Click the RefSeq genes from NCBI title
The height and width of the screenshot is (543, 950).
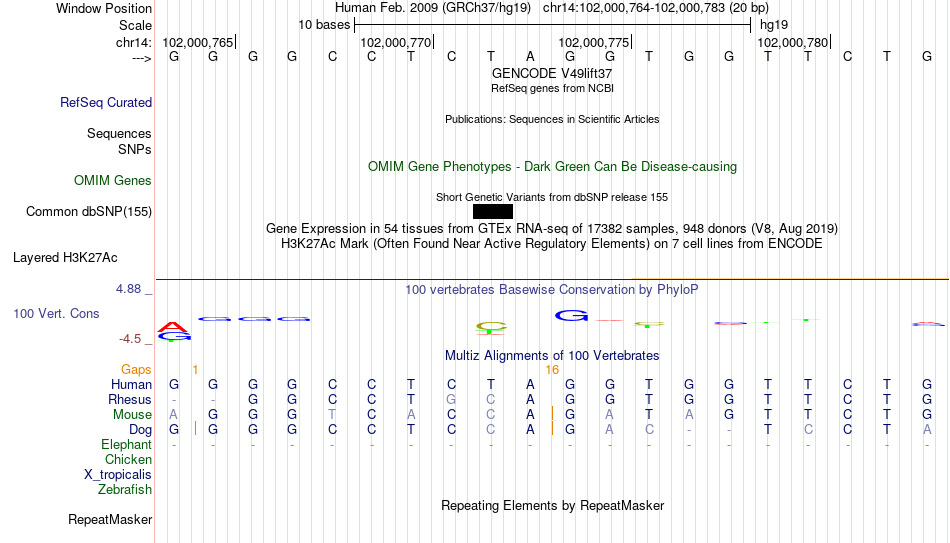pos(552,88)
